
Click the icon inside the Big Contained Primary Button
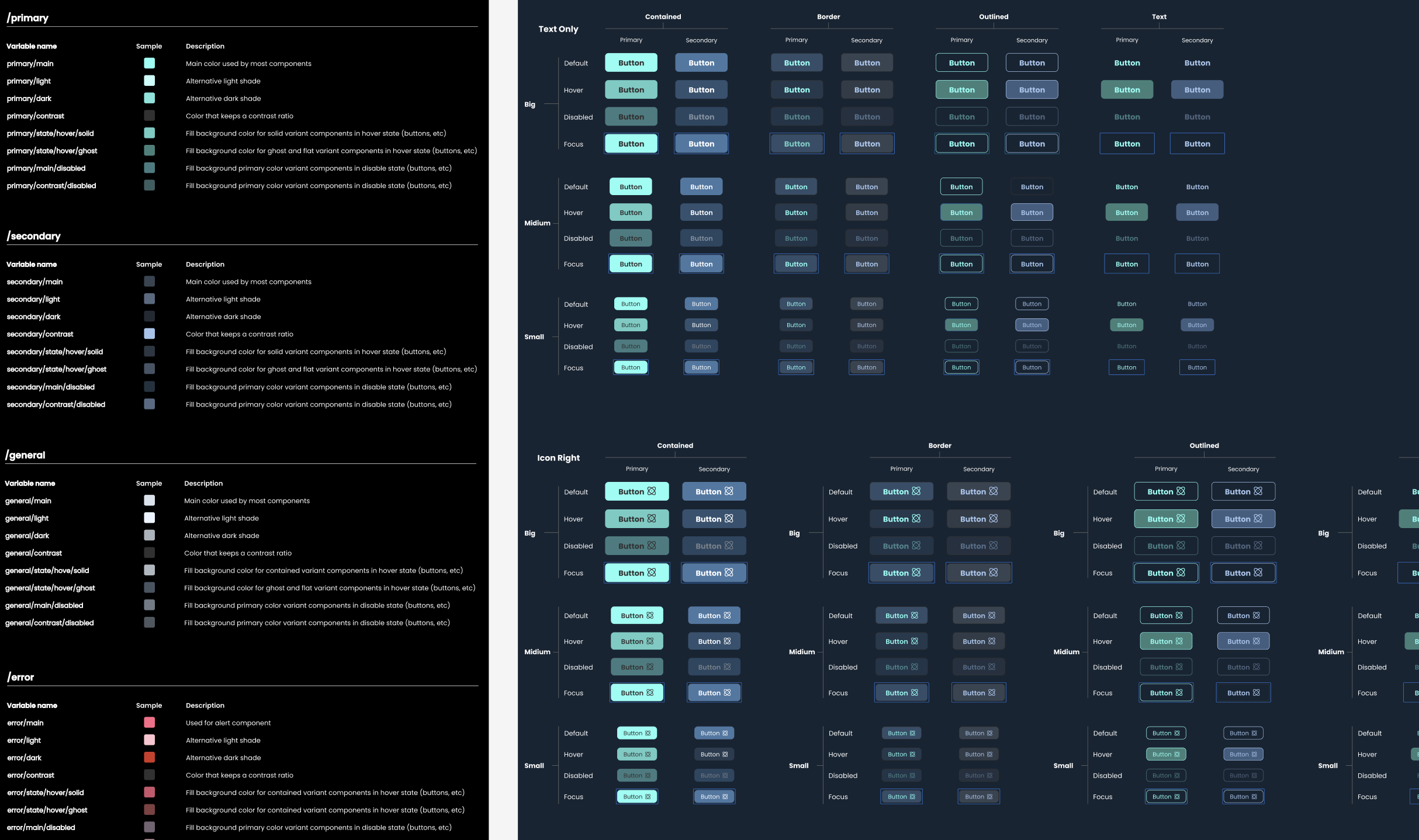pos(650,491)
